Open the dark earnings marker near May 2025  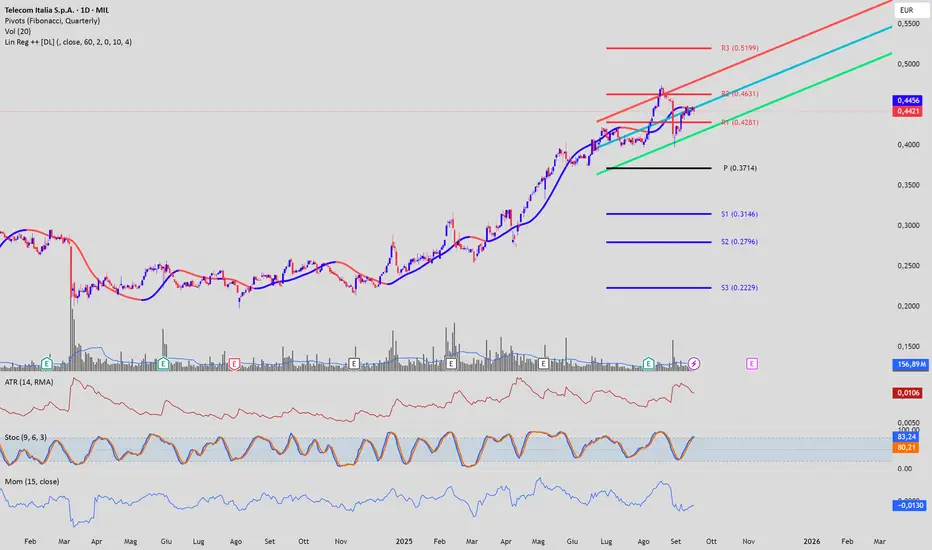click(x=543, y=363)
